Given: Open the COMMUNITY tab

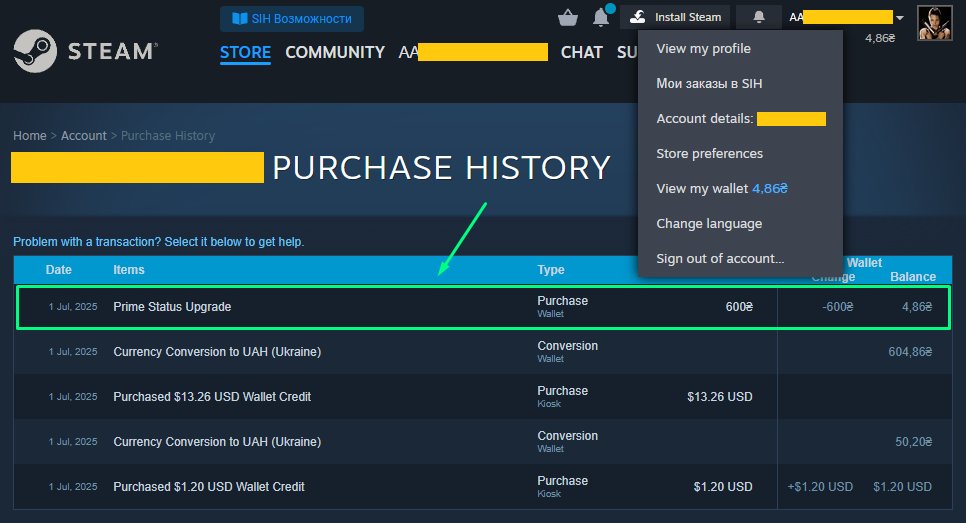Looking at the screenshot, I should [x=335, y=52].
